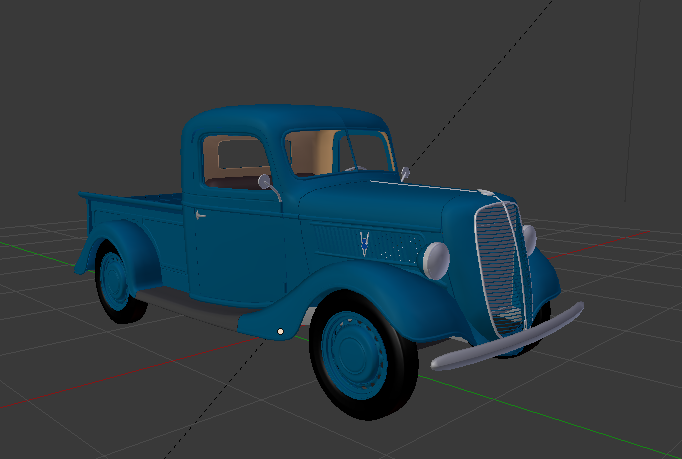
Task: Select the headlight beside the V emblem
Action: click(436, 260)
